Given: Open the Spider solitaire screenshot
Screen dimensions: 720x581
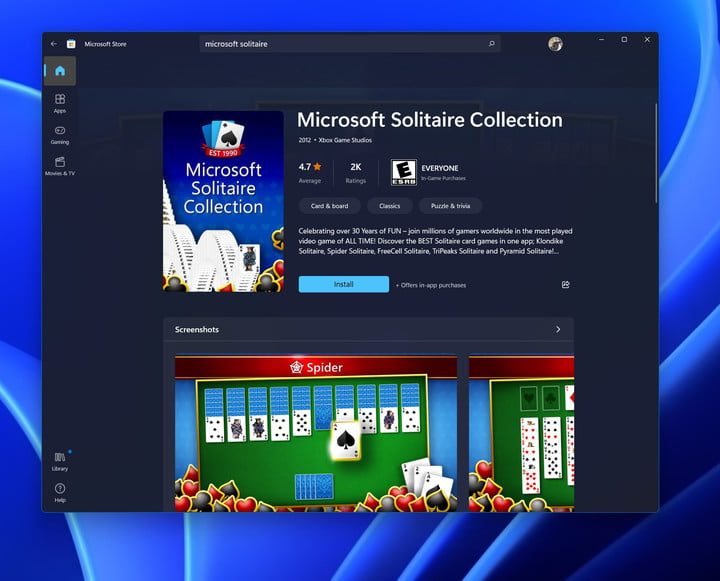Looking at the screenshot, I should (x=316, y=433).
